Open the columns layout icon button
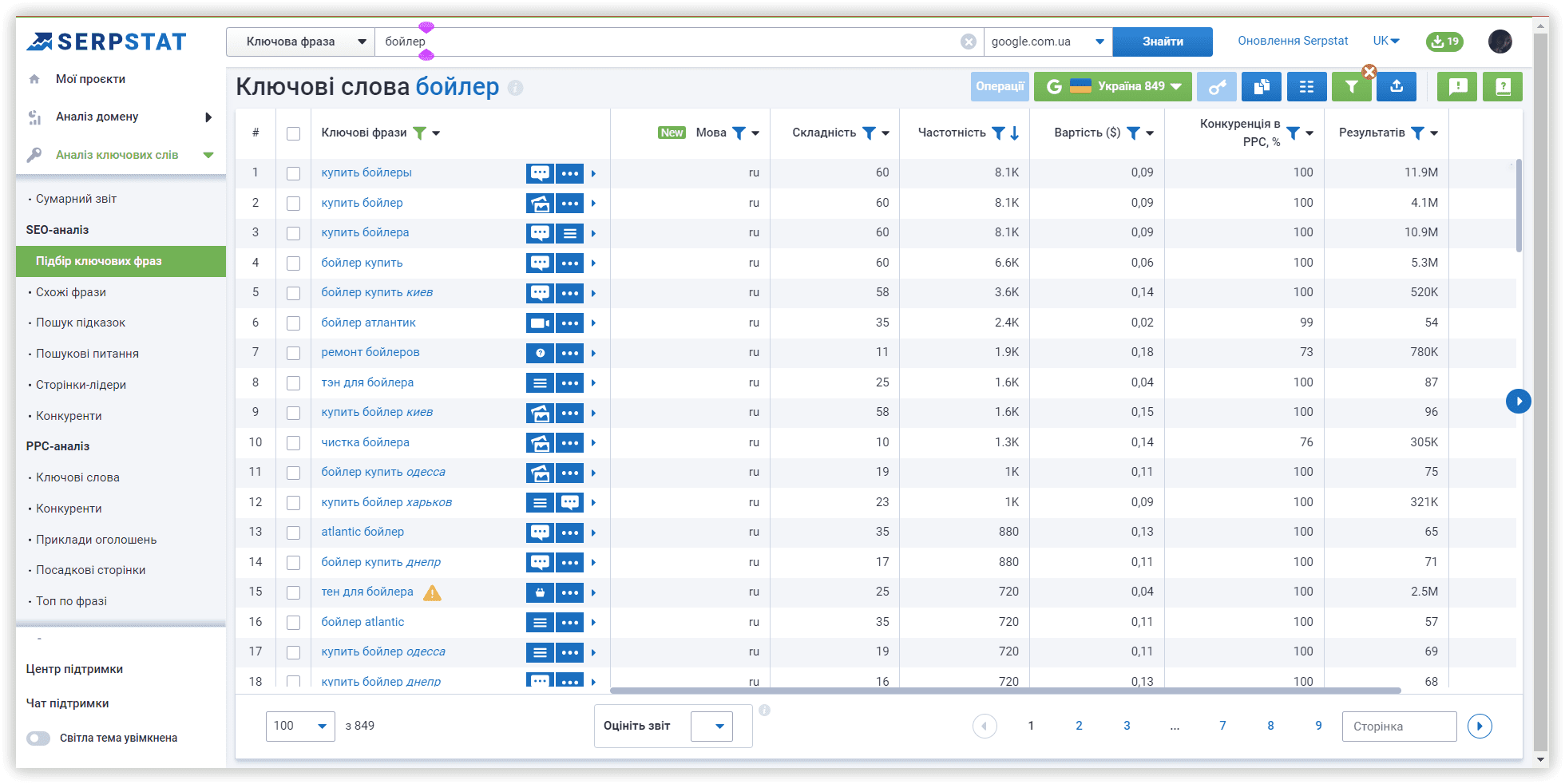This screenshot has height=784, width=1565. 1307,86
